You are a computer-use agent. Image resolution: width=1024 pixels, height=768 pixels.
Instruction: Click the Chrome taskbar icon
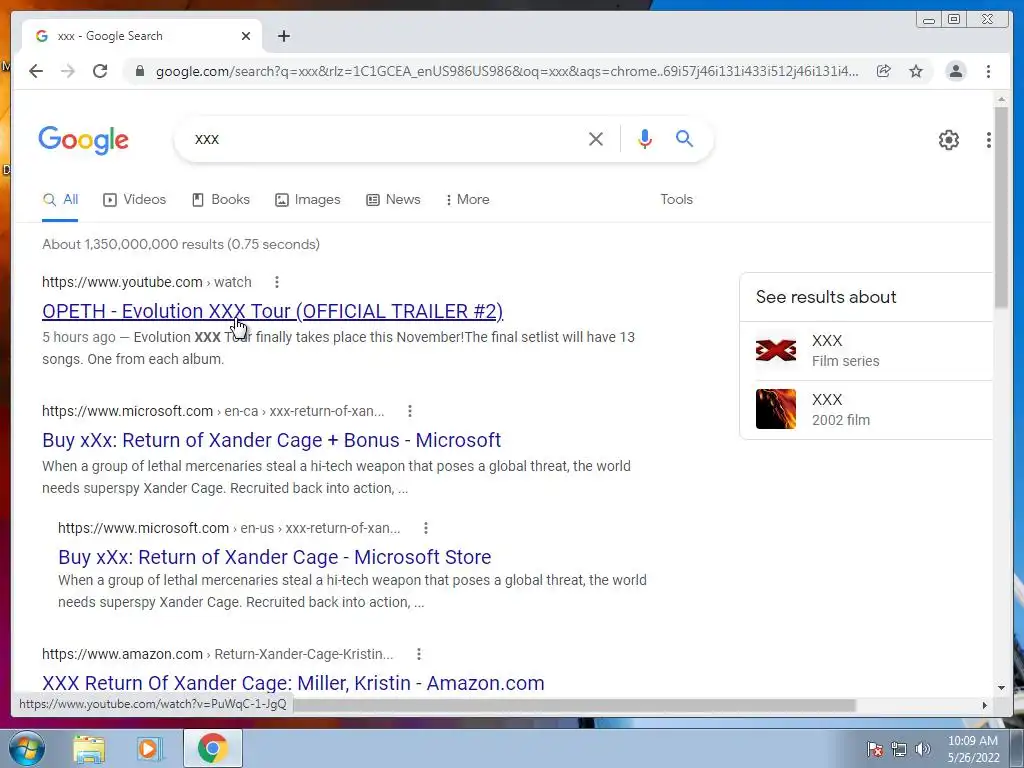[x=212, y=748]
